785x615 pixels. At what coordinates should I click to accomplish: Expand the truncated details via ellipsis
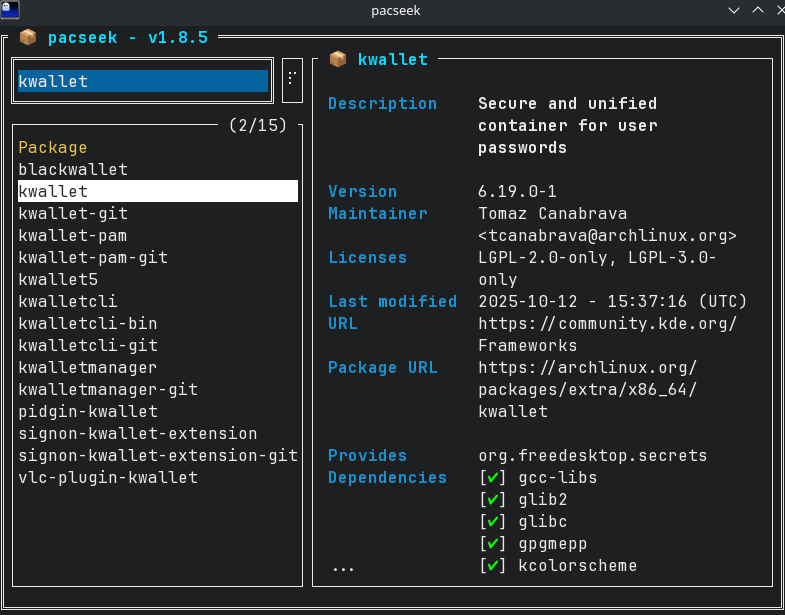point(343,566)
